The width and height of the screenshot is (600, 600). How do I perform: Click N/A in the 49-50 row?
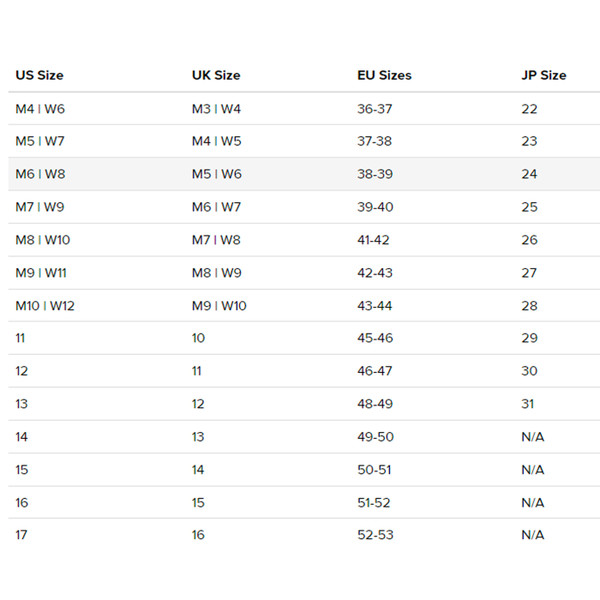[x=532, y=437]
